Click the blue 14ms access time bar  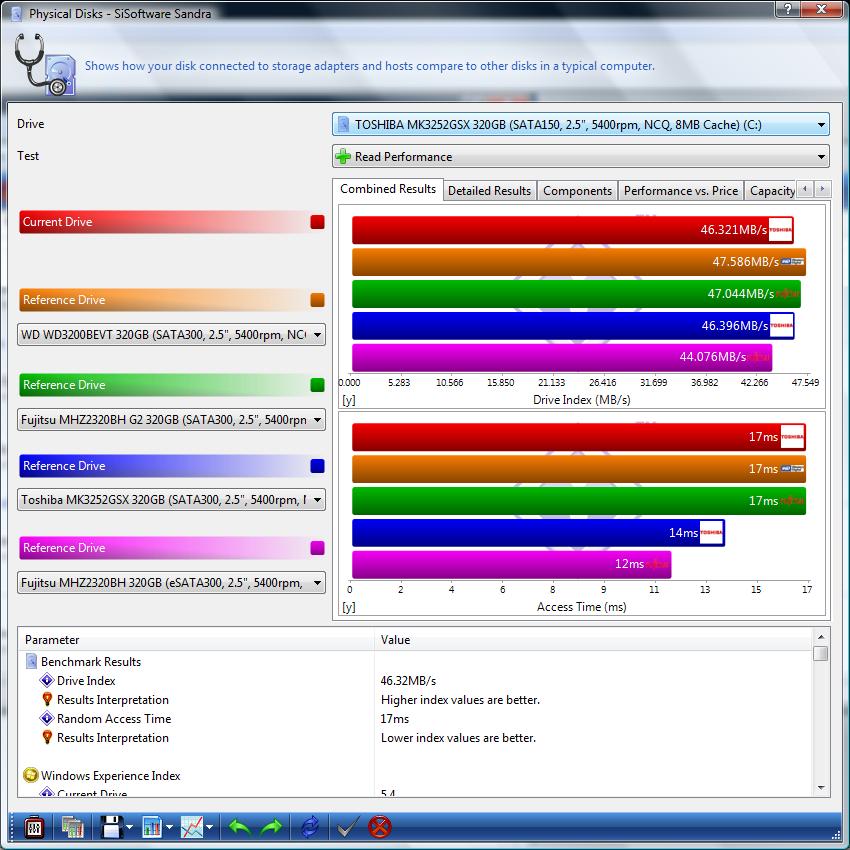click(x=538, y=532)
